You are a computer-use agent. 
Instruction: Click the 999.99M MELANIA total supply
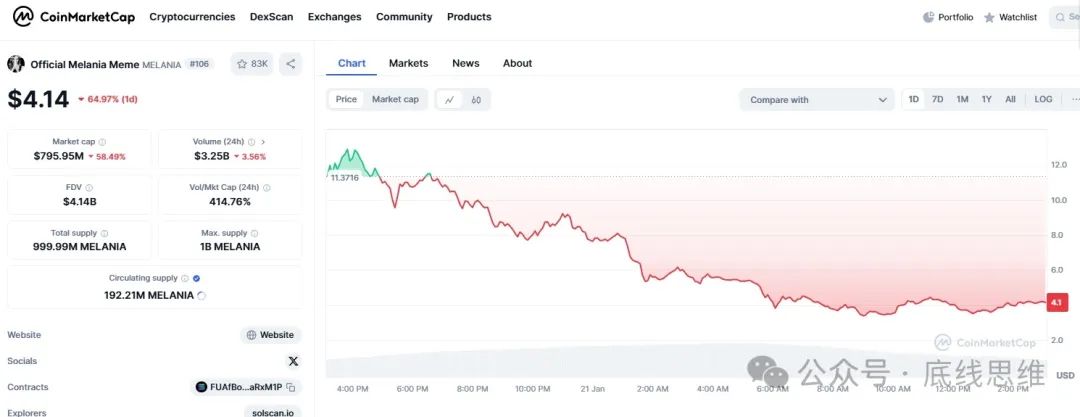[79, 247]
